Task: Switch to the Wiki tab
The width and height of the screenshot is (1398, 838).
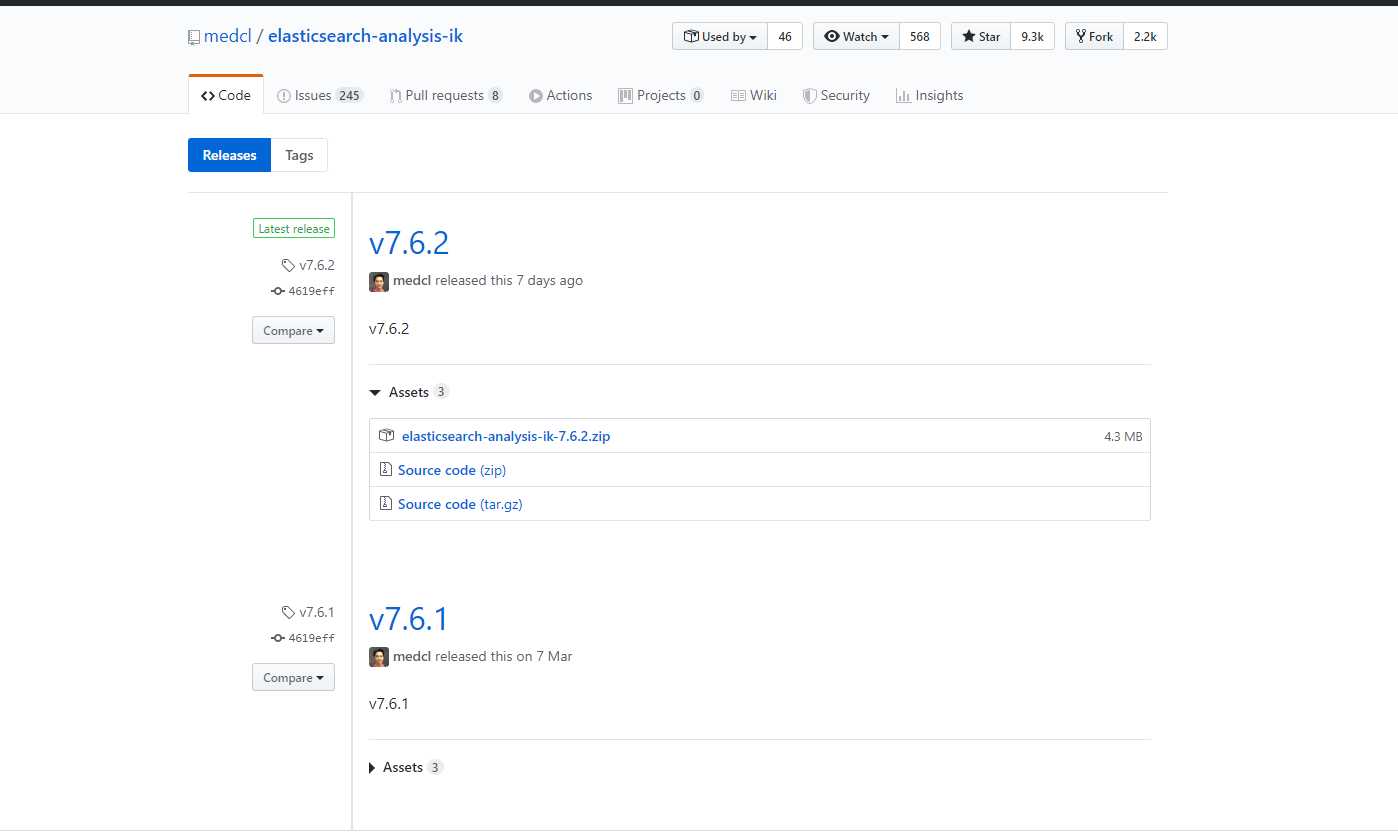Action: tap(753, 95)
